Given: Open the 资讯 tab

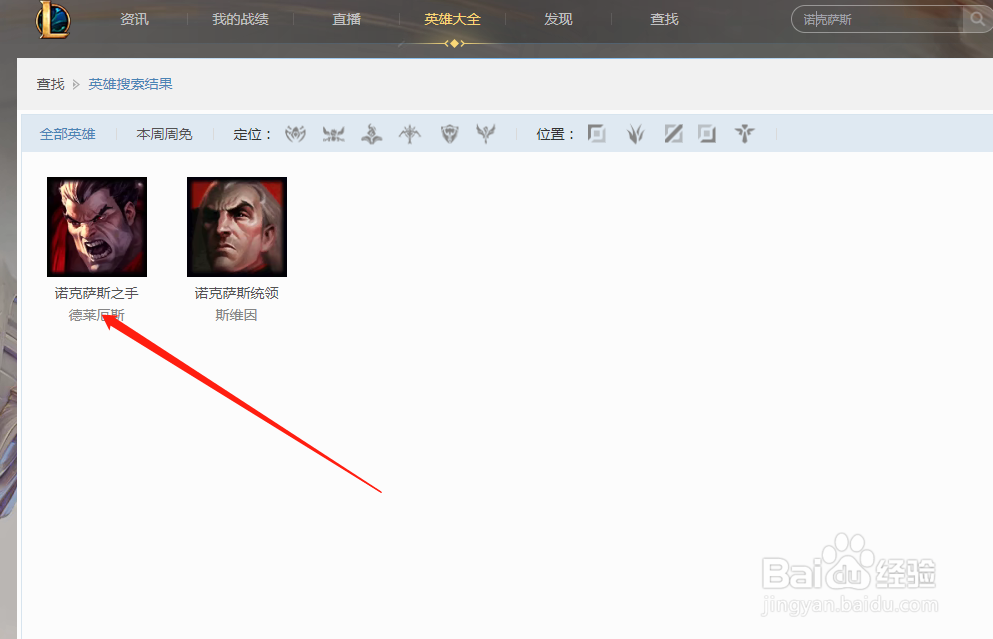Looking at the screenshot, I should point(134,20).
